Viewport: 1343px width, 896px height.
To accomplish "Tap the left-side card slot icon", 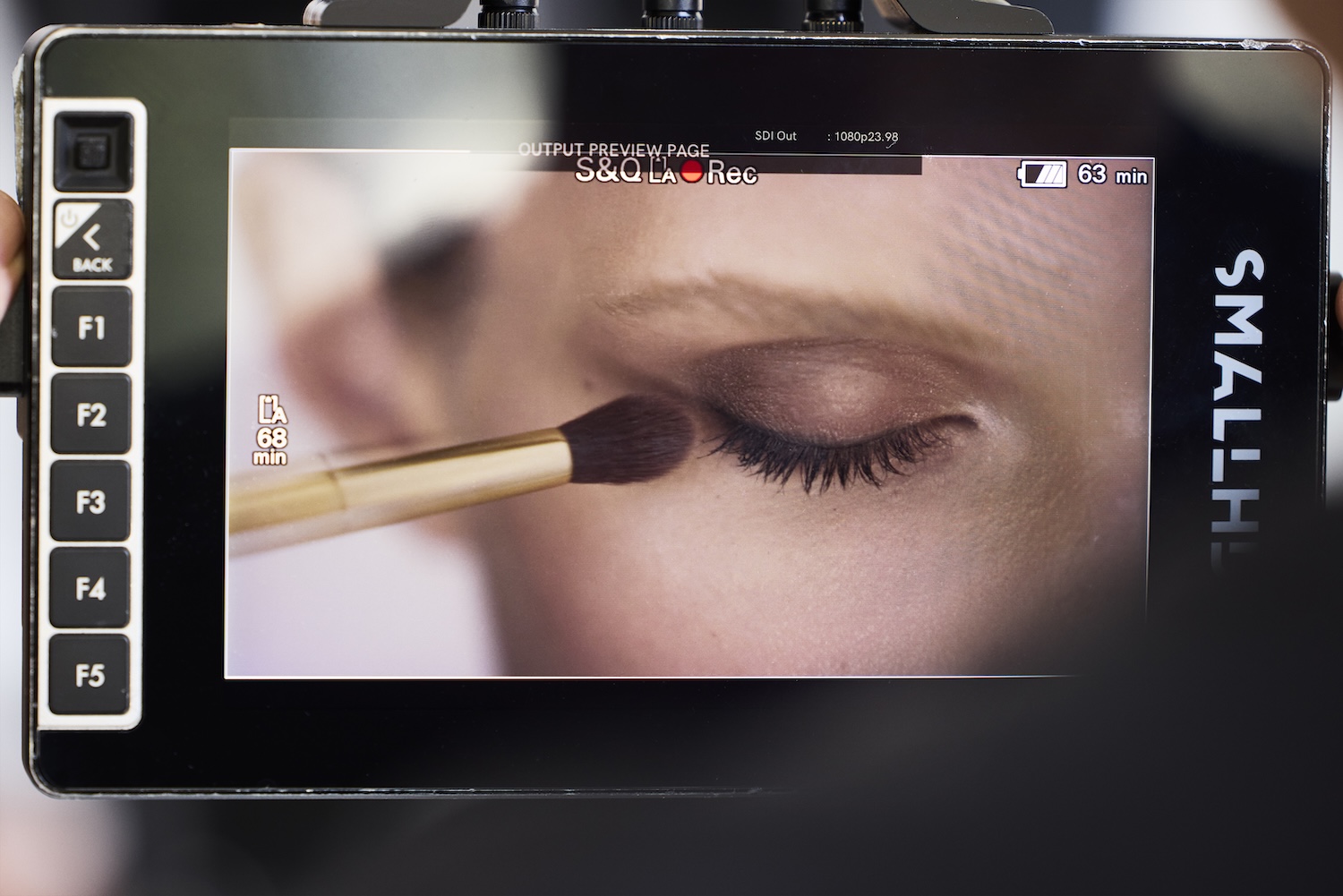I will click(271, 409).
